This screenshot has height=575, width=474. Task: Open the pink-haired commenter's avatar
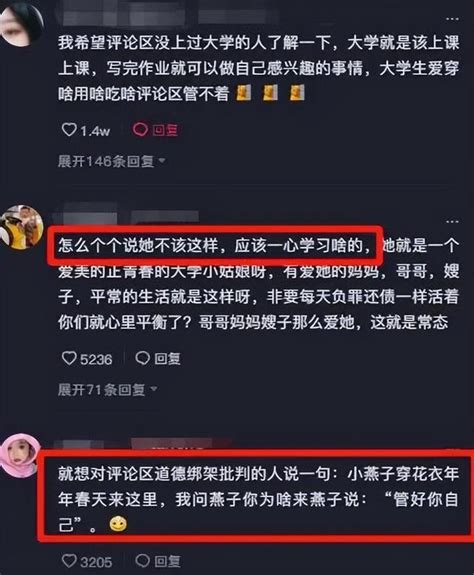click(20, 455)
